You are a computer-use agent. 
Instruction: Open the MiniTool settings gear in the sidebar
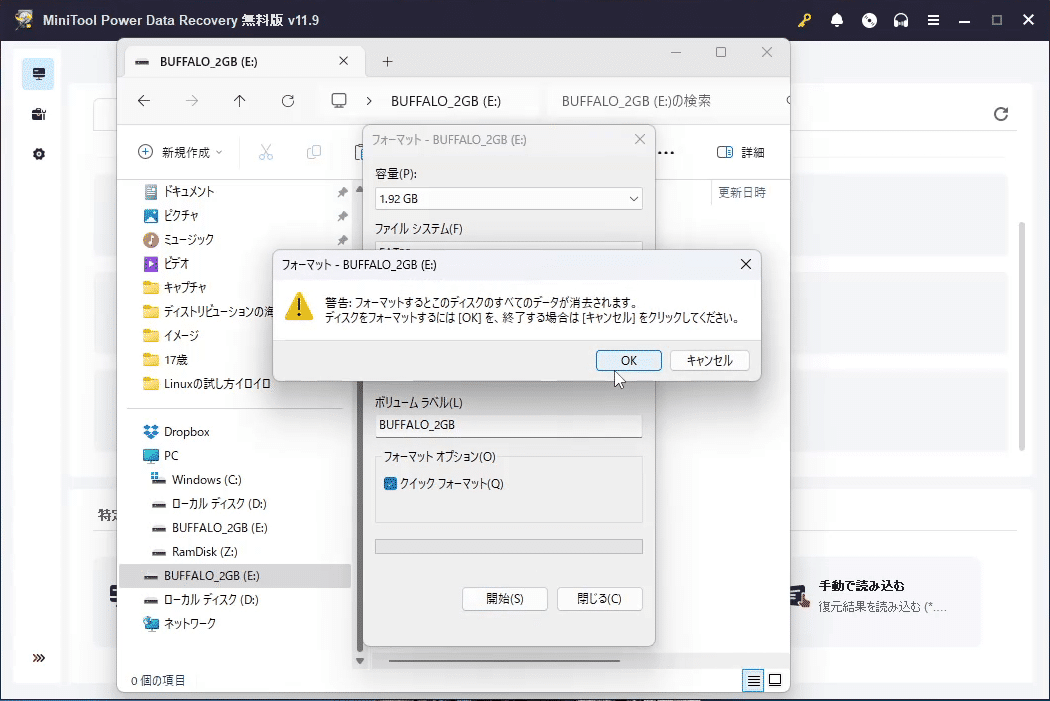(x=38, y=154)
